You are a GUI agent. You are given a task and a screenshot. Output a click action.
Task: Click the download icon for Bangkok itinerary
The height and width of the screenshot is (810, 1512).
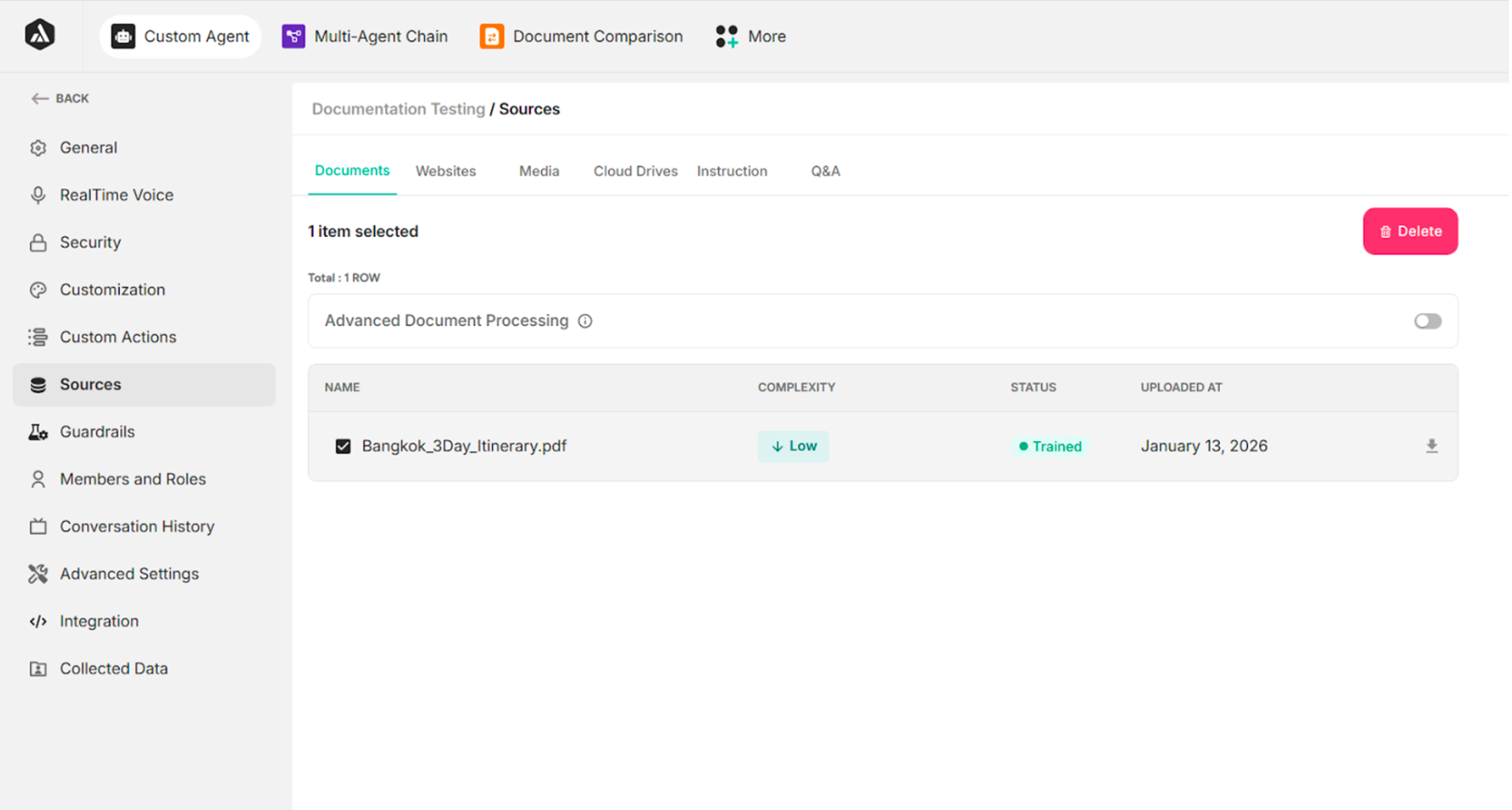point(1431,446)
